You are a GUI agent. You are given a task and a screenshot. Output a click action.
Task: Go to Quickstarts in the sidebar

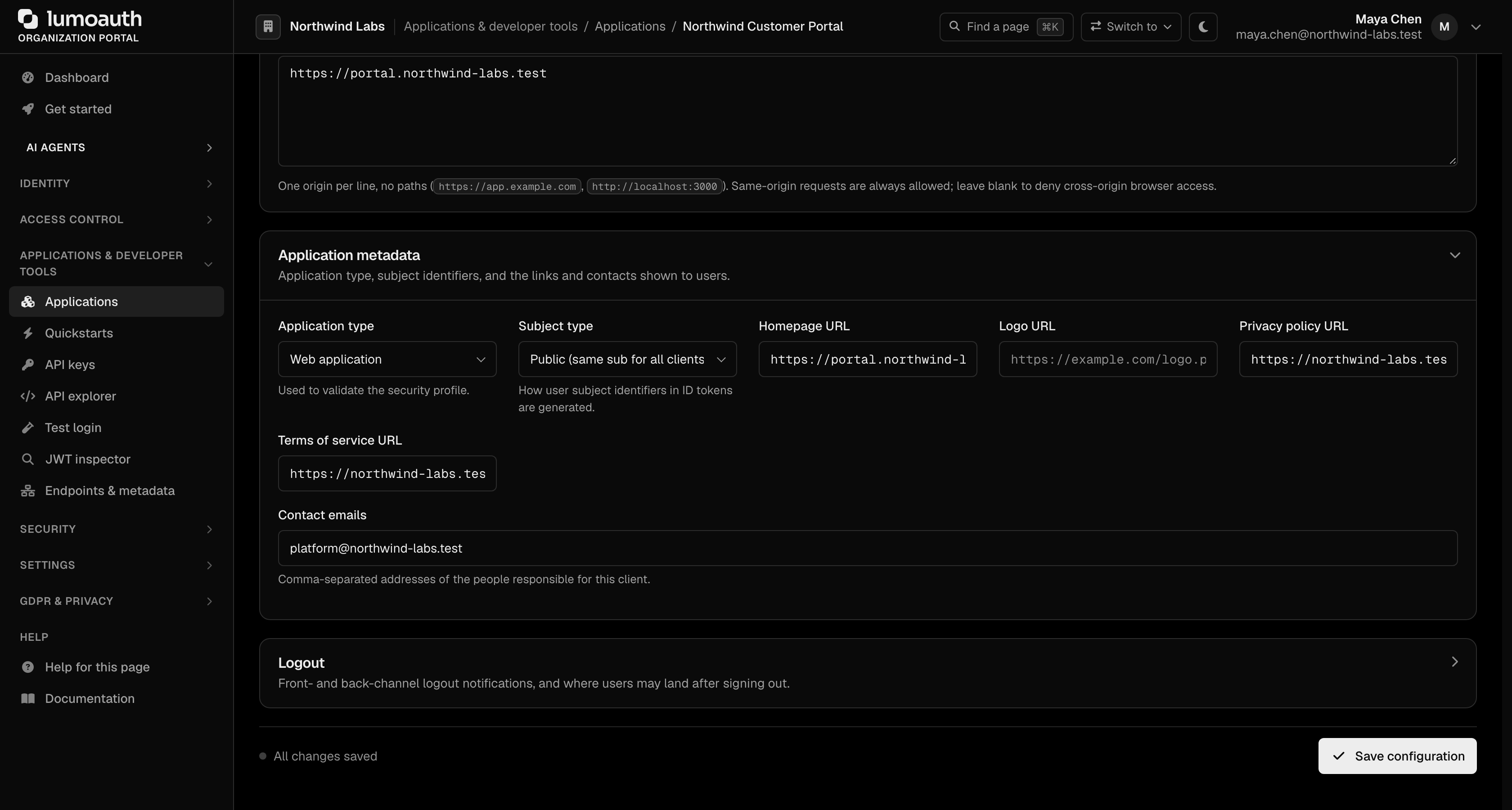[x=116, y=333]
